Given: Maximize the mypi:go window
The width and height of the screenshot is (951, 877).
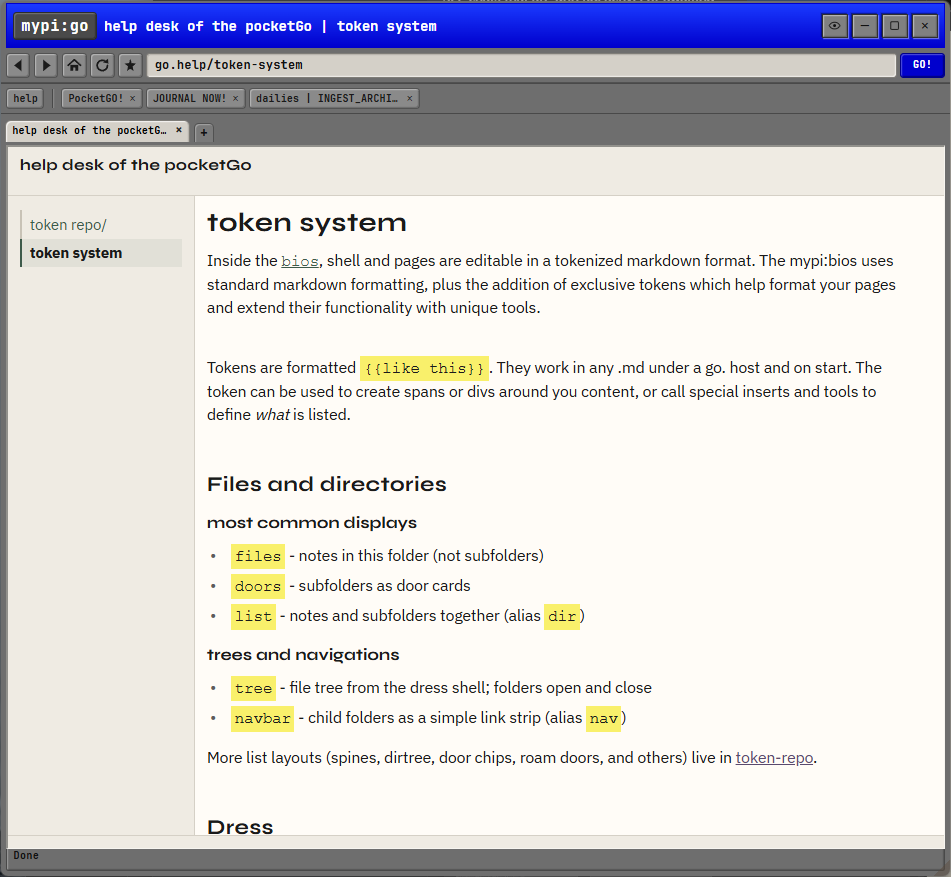Looking at the screenshot, I should pos(895,26).
